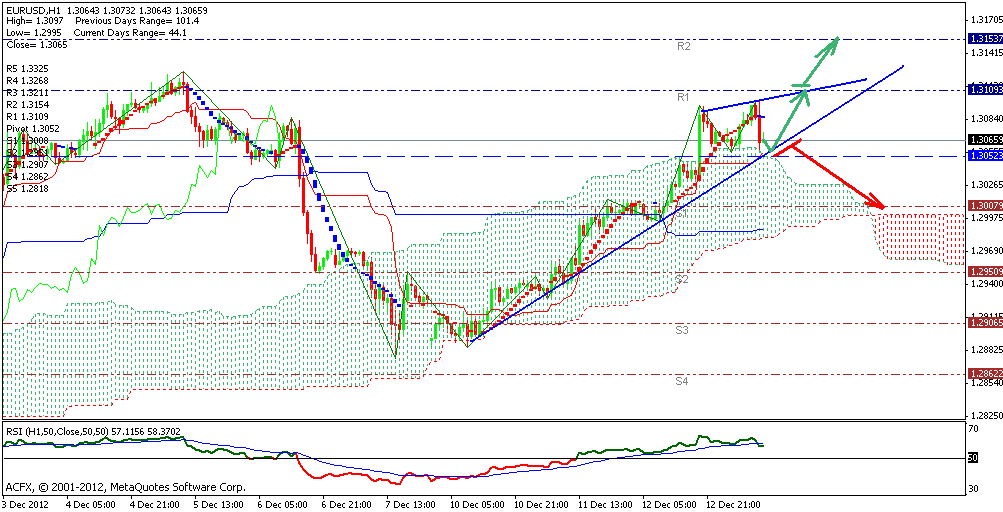The height and width of the screenshot is (512, 1003).
Task: Select the "R1 1.3109" pivot level text
Action: click(x=27, y=116)
